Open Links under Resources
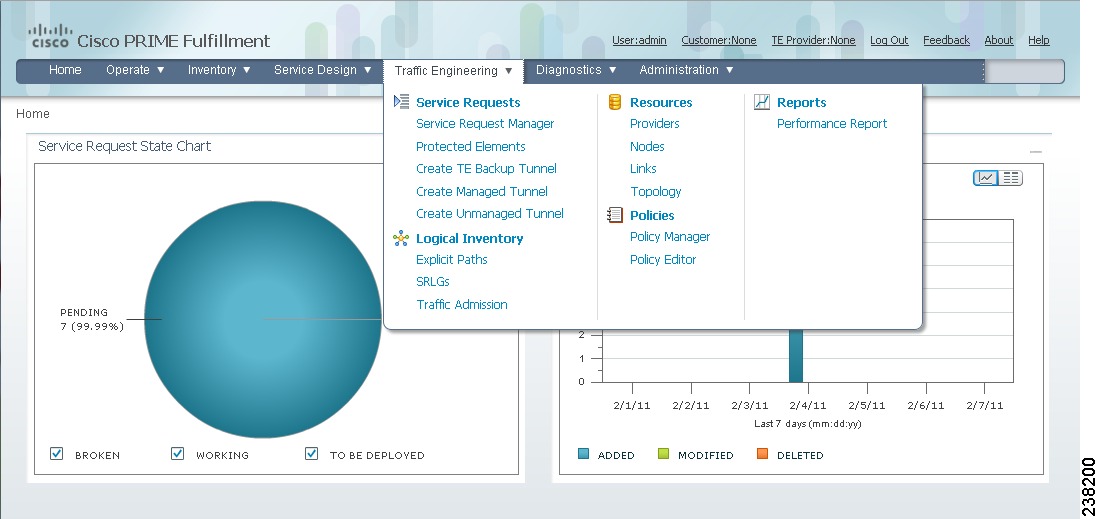Screen dimensions: 1102x519 (643, 169)
